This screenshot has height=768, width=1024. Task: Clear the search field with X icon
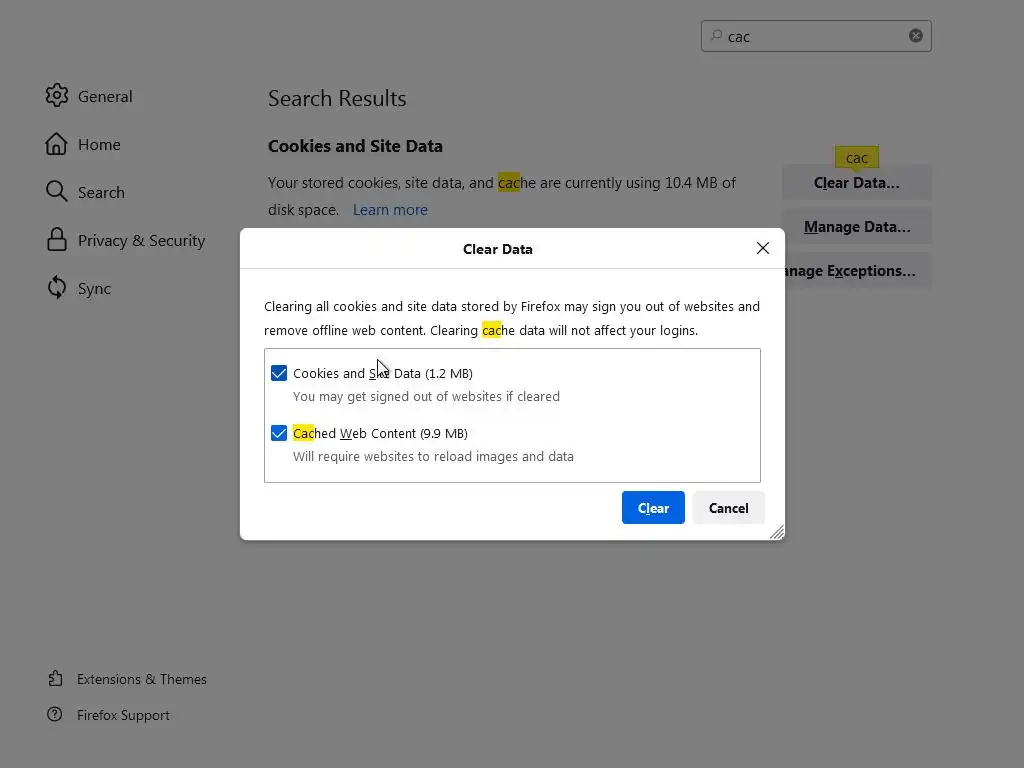(x=916, y=36)
